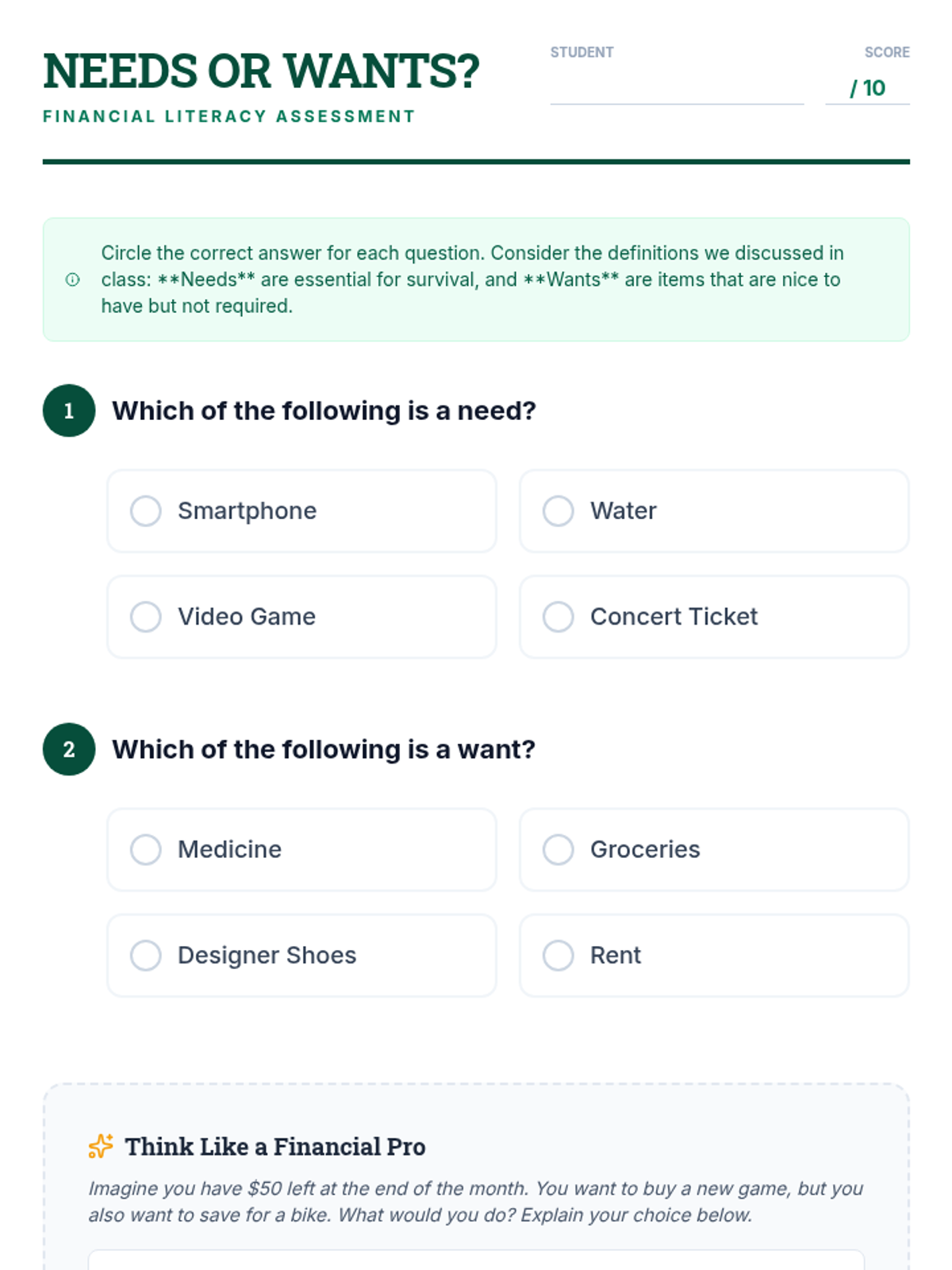
Task: Click the question 2 number badge
Action: (69, 749)
